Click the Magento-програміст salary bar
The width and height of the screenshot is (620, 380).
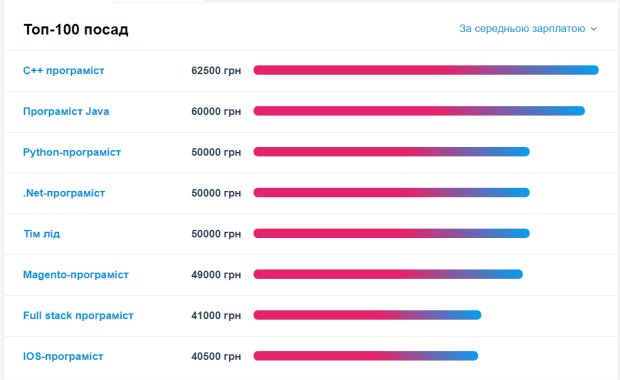pyautogui.click(x=388, y=274)
